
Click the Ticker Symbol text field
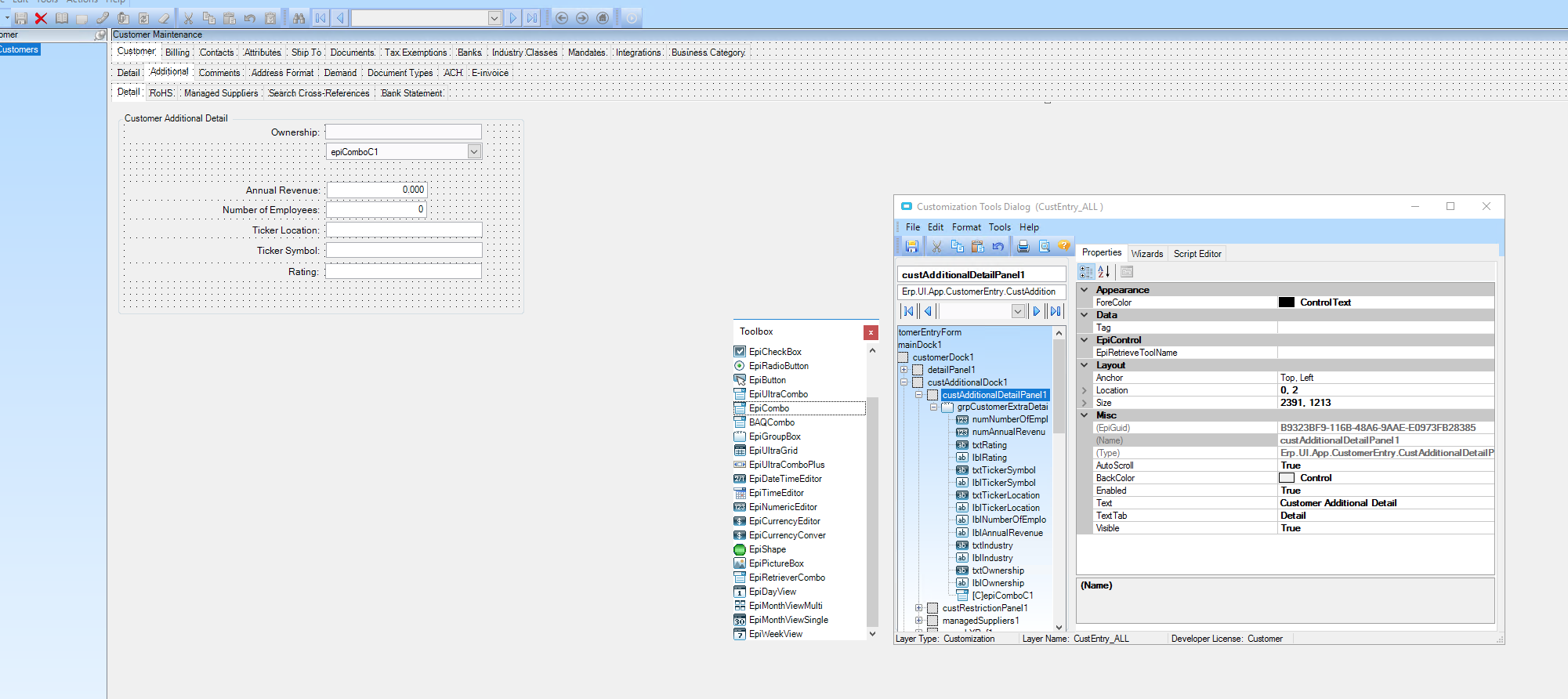[x=404, y=250]
